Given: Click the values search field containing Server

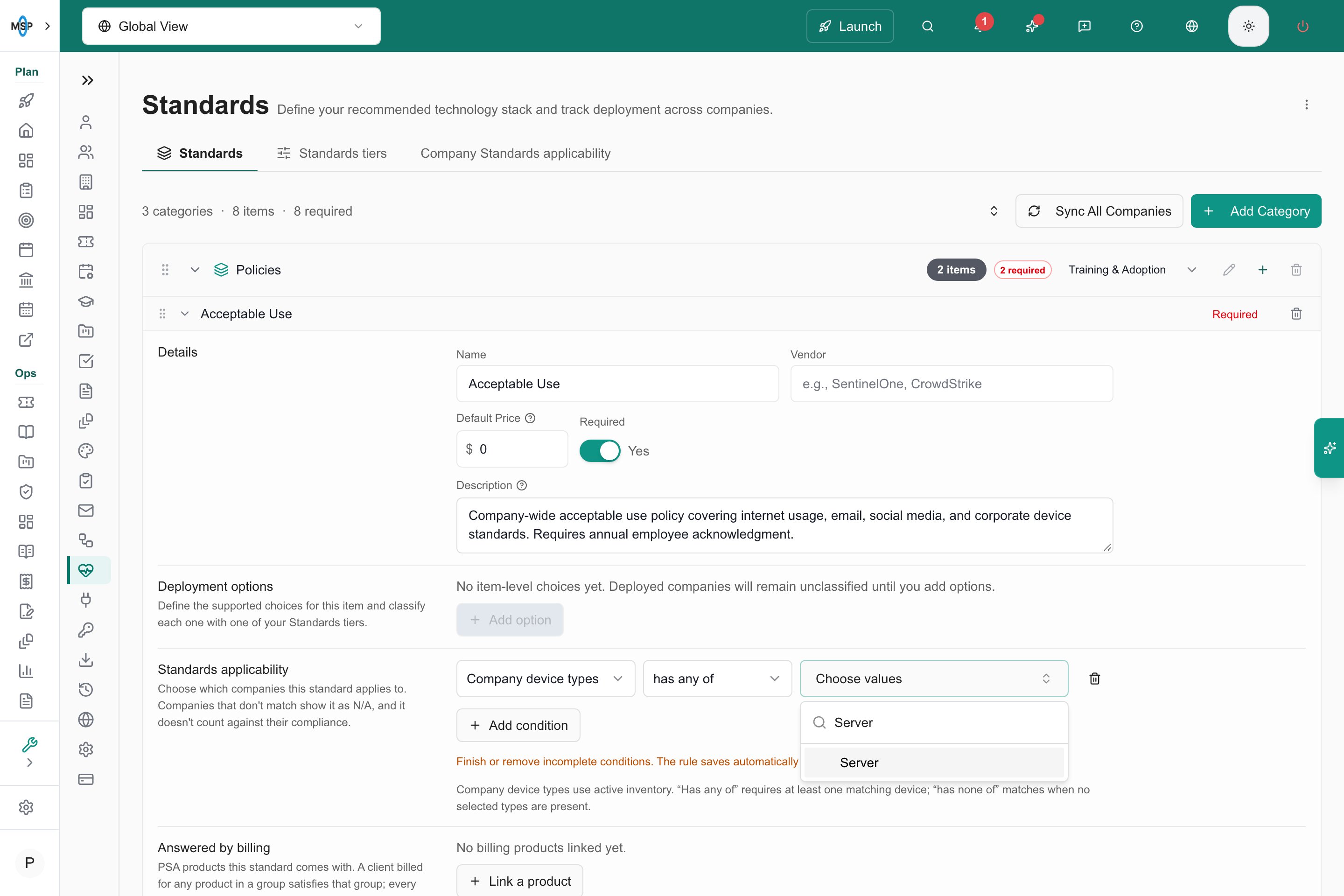Looking at the screenshot, I should tap(934, 722).
